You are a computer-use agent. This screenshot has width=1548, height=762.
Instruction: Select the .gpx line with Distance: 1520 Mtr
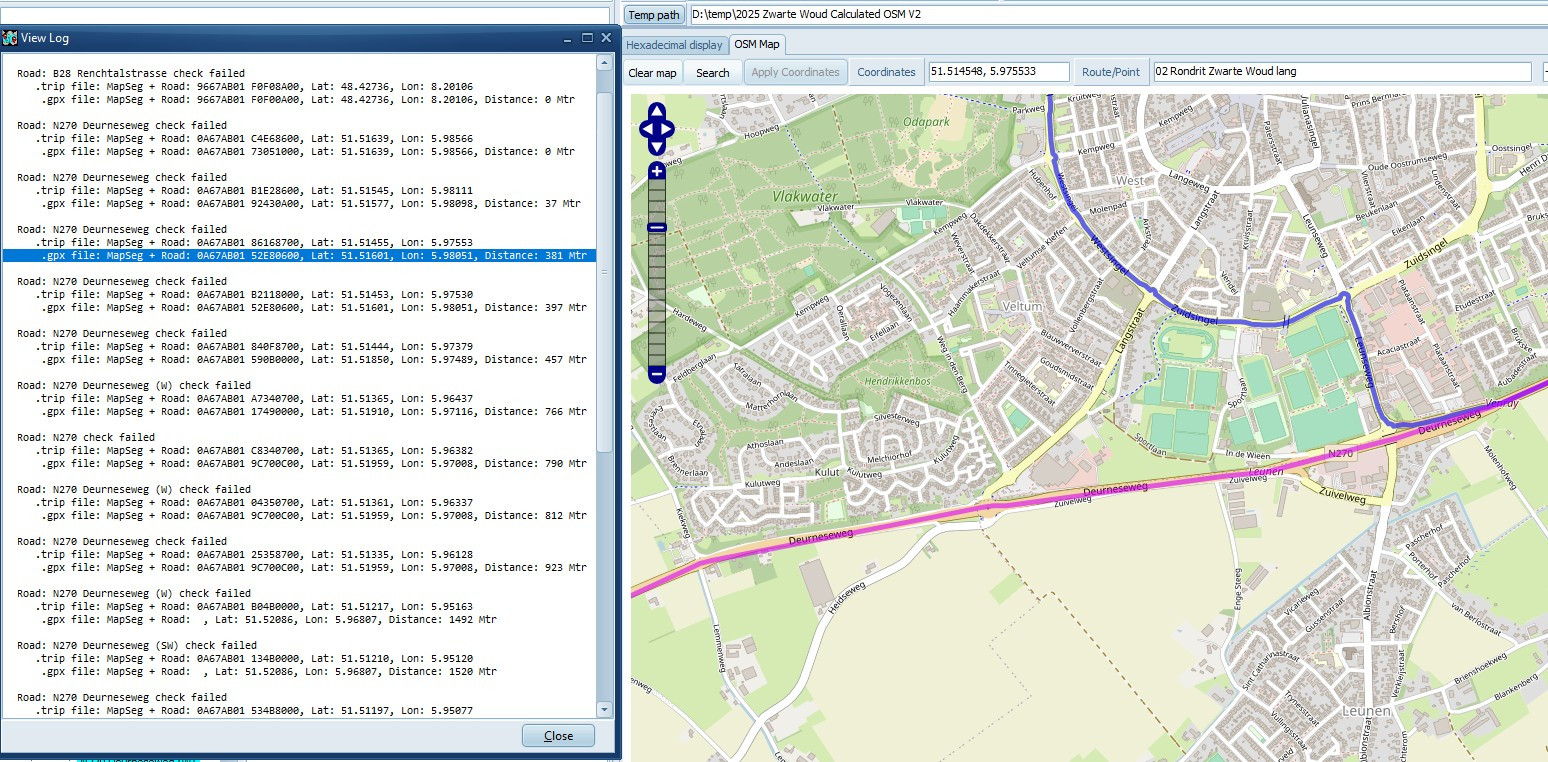click(x=269, y=672)
